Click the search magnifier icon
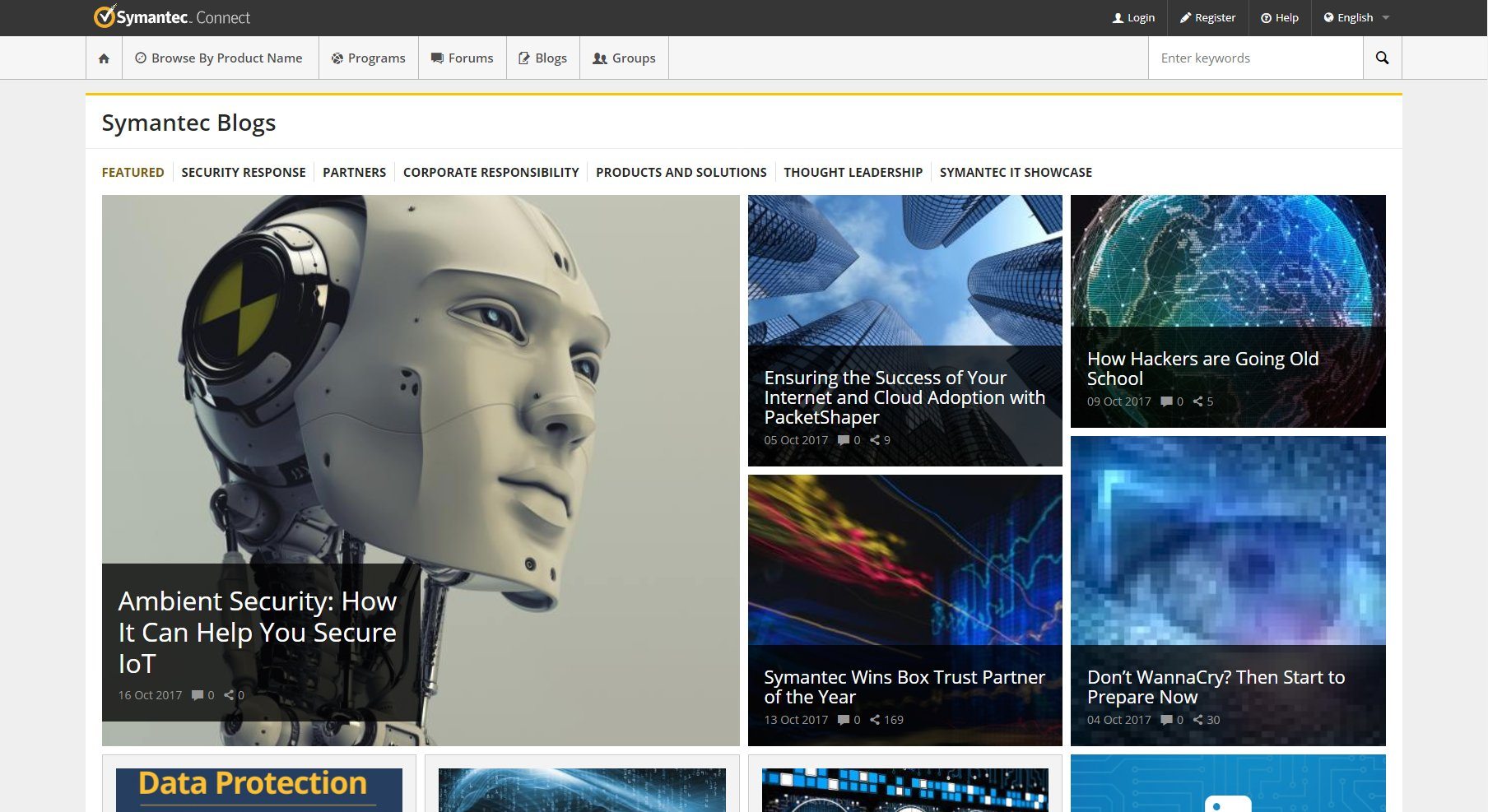The image size is (1488, 812). click(x=1382, y=58)
